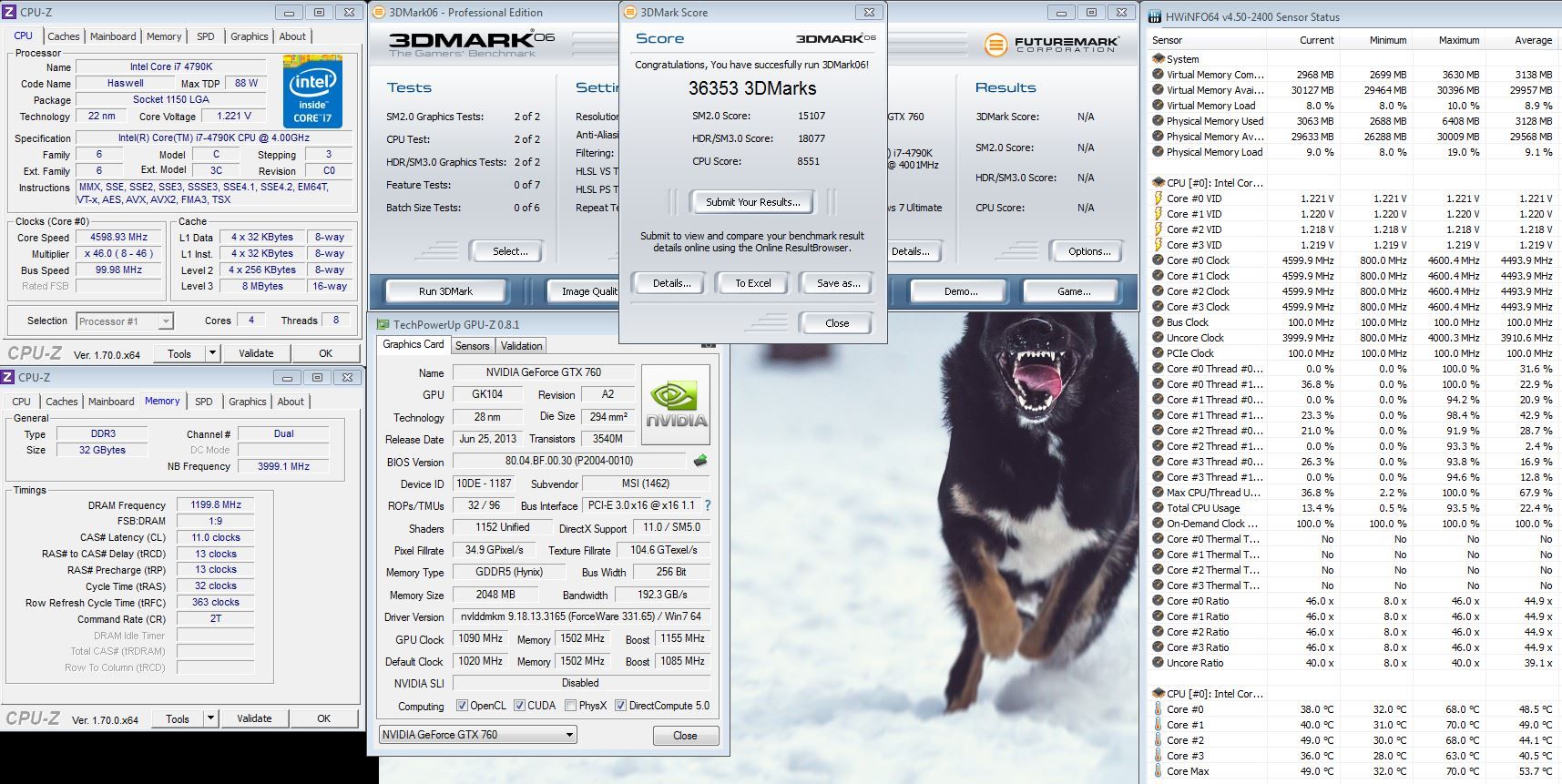Toggle the CUDA checkbox in GPU-Z
1562x784 pixels.
pos(519,706)
